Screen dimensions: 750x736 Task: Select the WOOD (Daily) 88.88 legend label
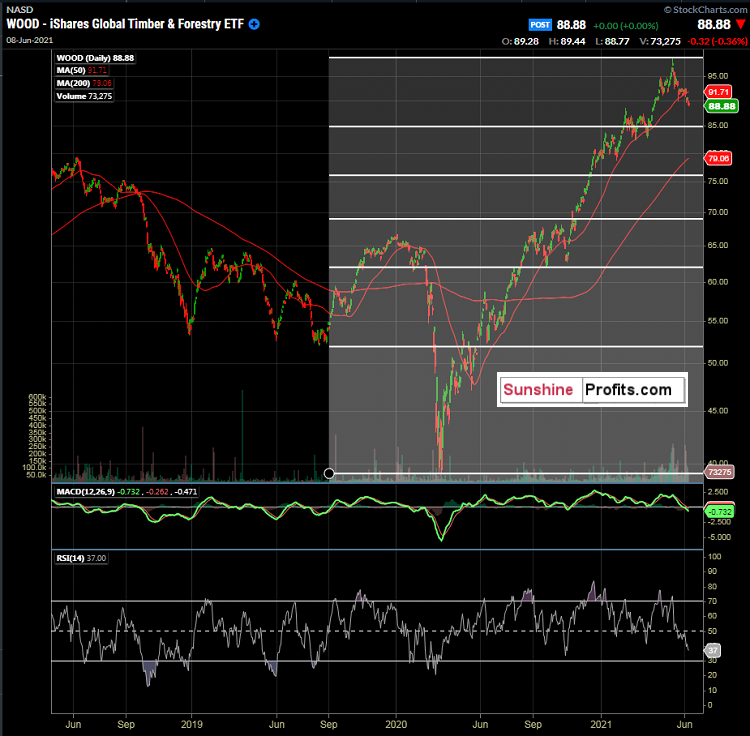point(95,58)
